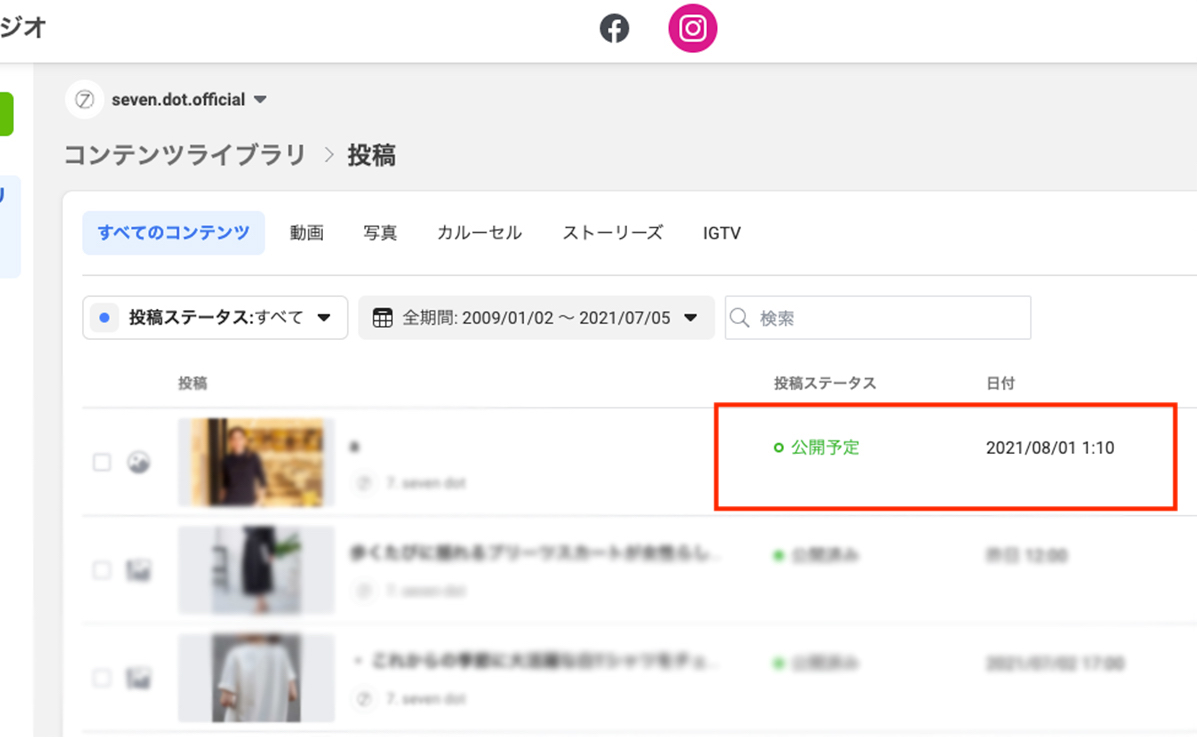Click the 投稿ステータス column header
Screen dimensions: 1197x737
click(824, 383)
